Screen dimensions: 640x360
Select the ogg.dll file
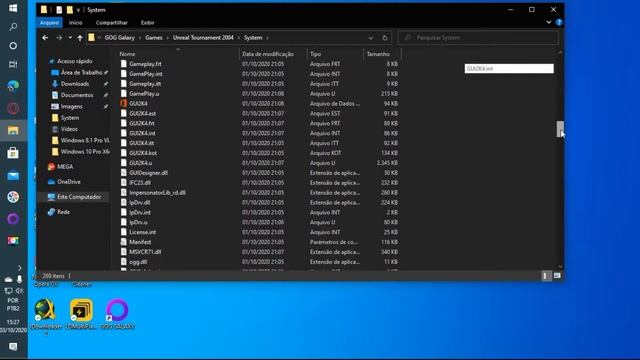[x=138, y=262]
